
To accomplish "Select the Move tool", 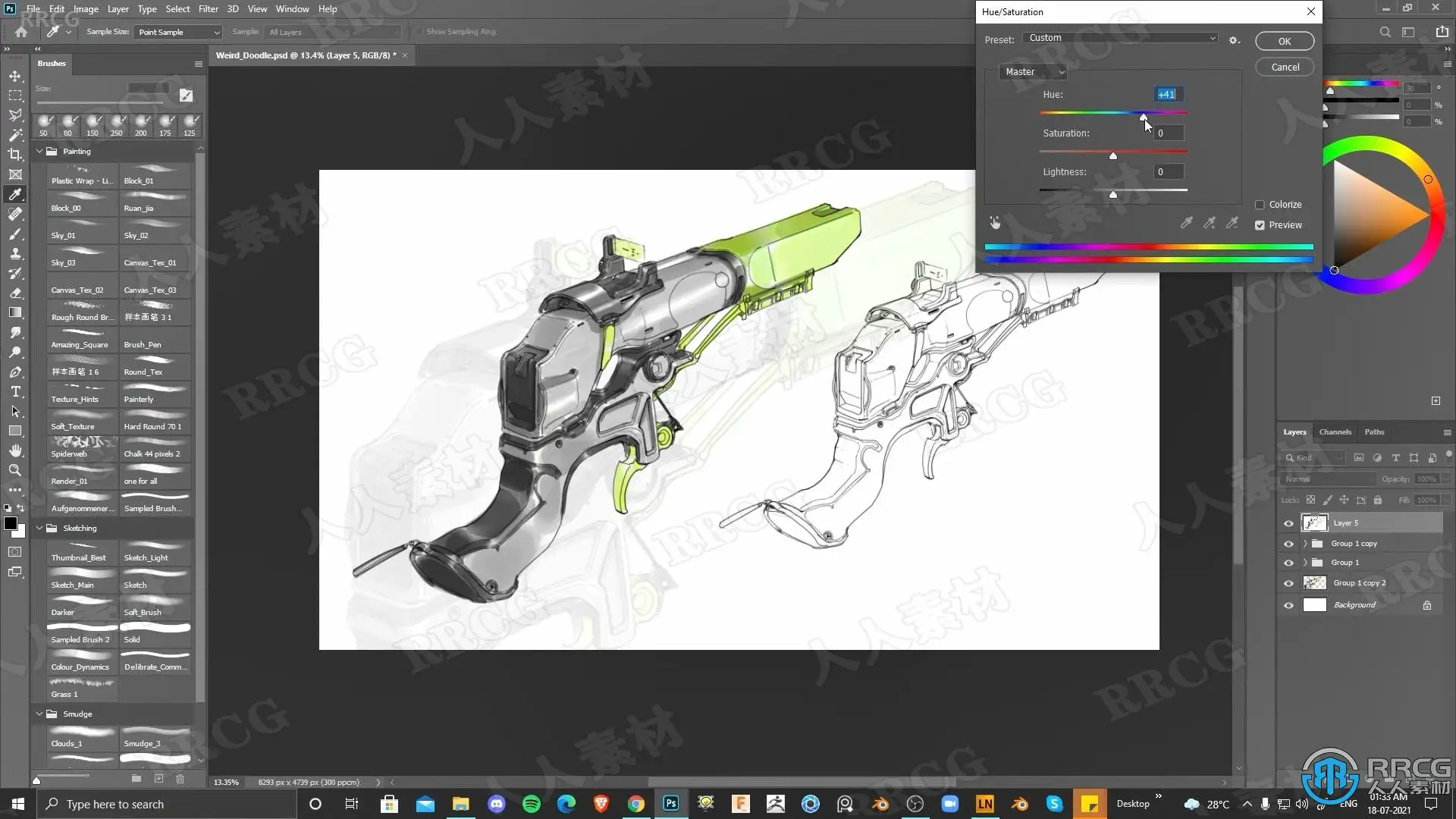I will pos(15,76).
